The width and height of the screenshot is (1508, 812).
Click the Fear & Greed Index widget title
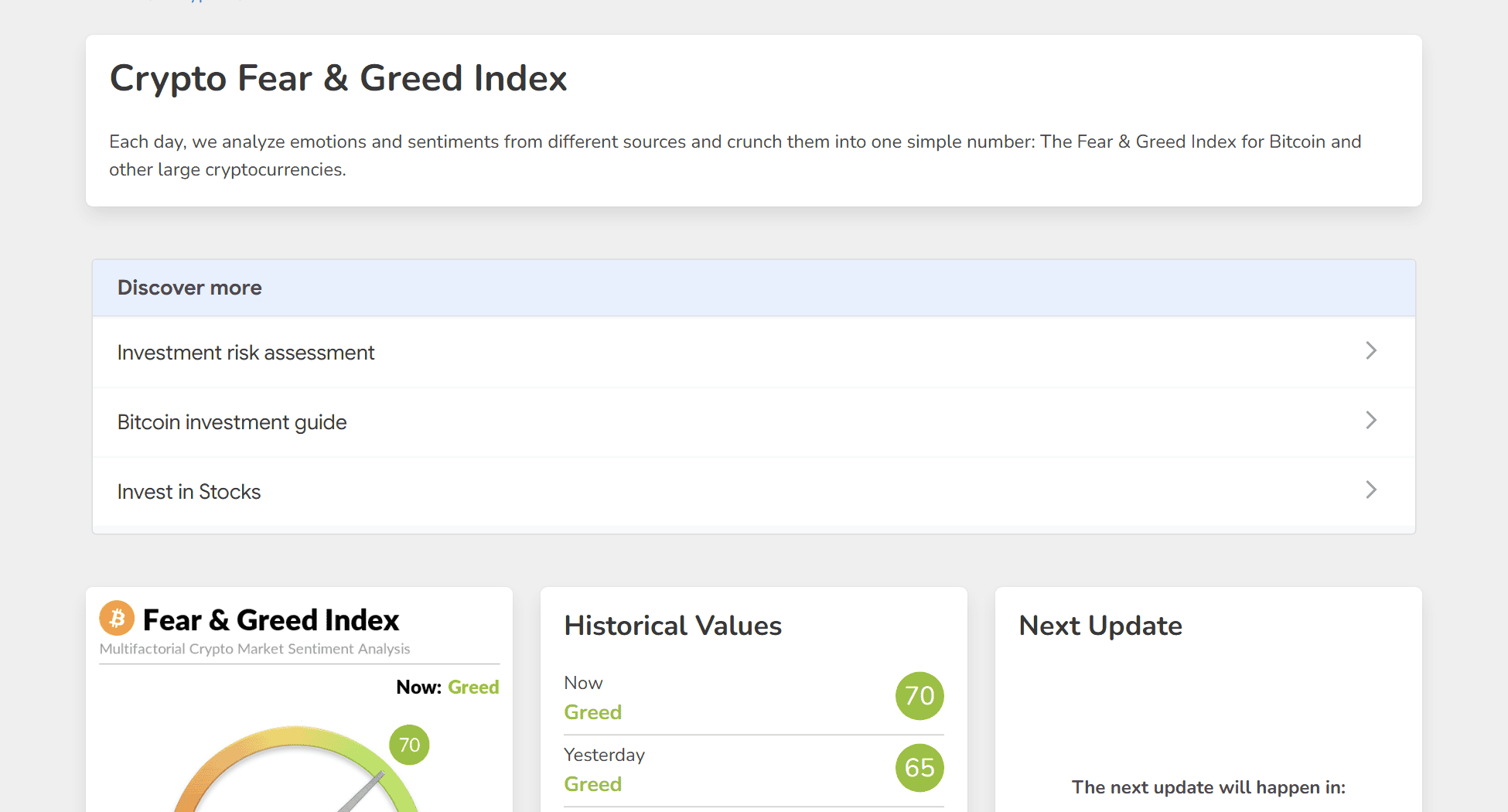coord(271,620)
